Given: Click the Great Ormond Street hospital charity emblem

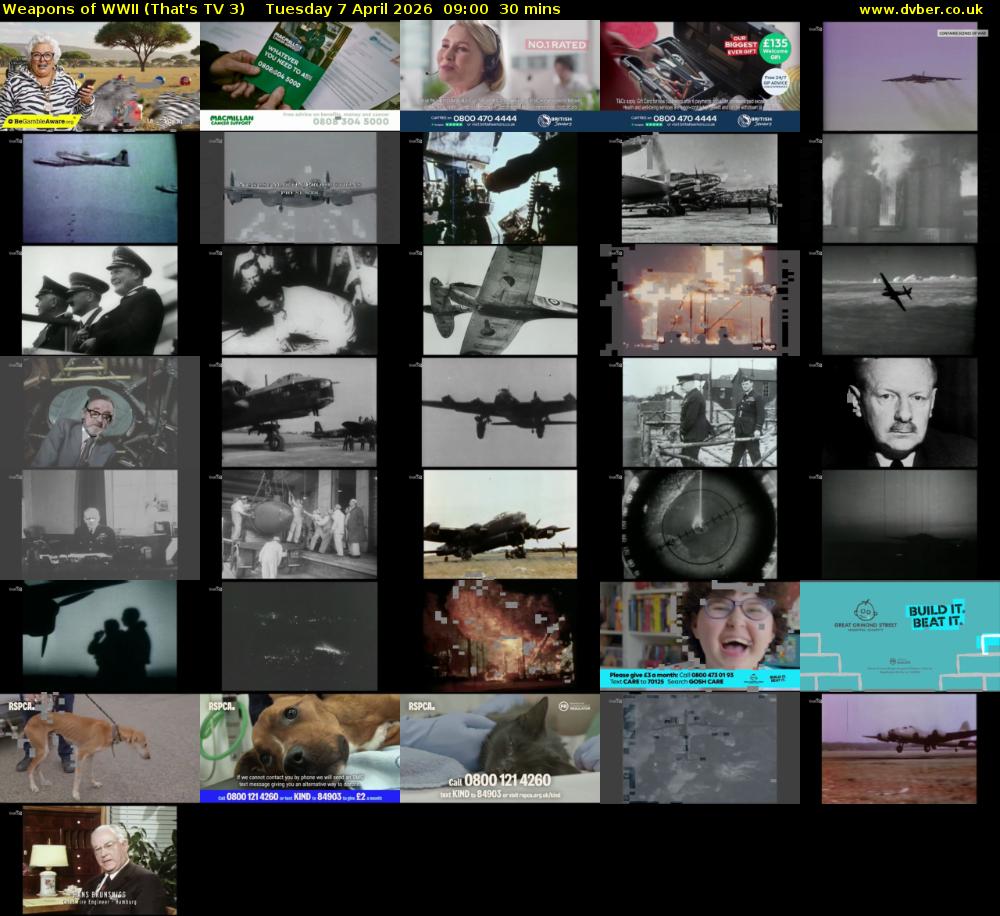Looking at the screenshot, I should 865,611.
